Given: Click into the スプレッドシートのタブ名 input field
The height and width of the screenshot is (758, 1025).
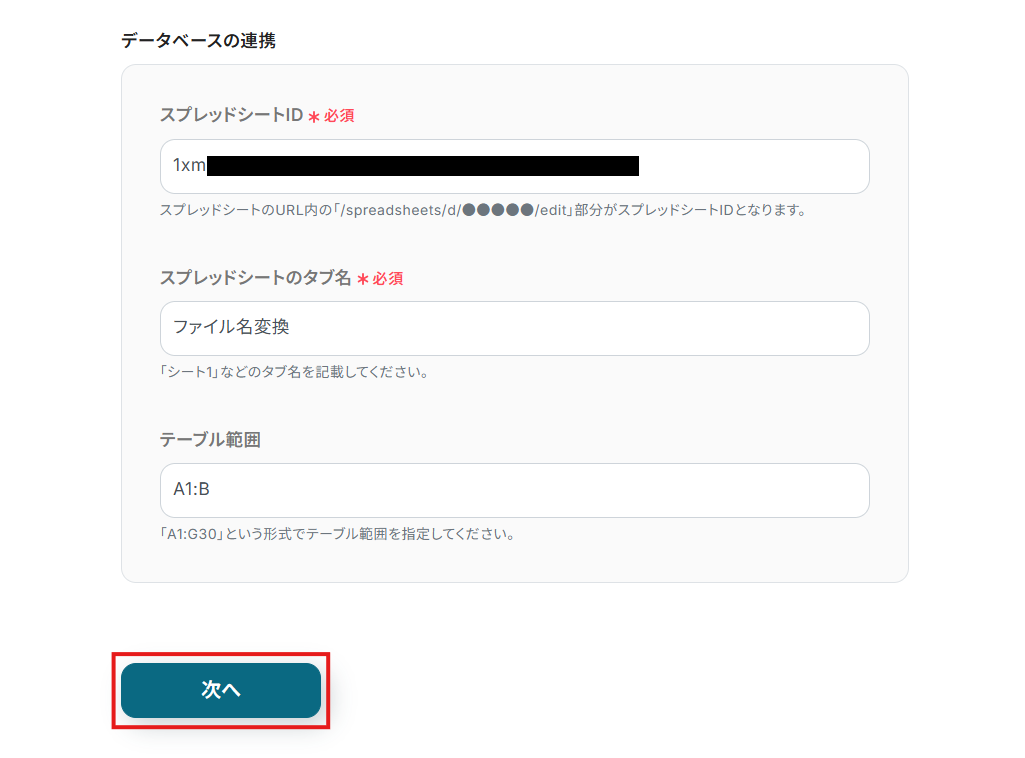Looking at the screenshot, I should [x=514, y=328].
